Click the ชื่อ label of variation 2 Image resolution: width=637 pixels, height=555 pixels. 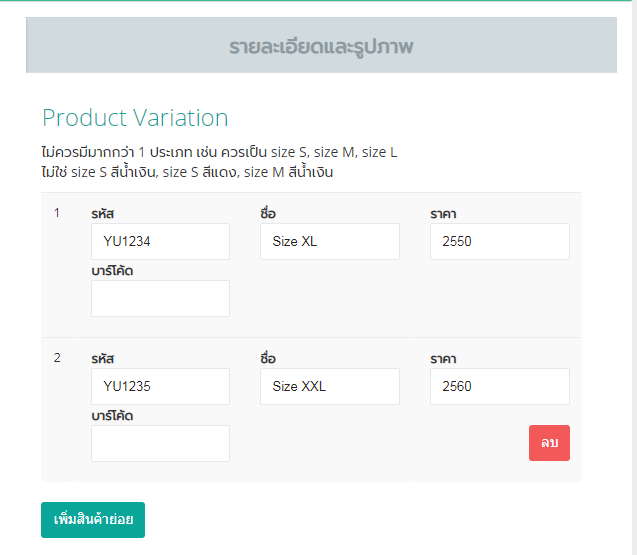[268, 358]
